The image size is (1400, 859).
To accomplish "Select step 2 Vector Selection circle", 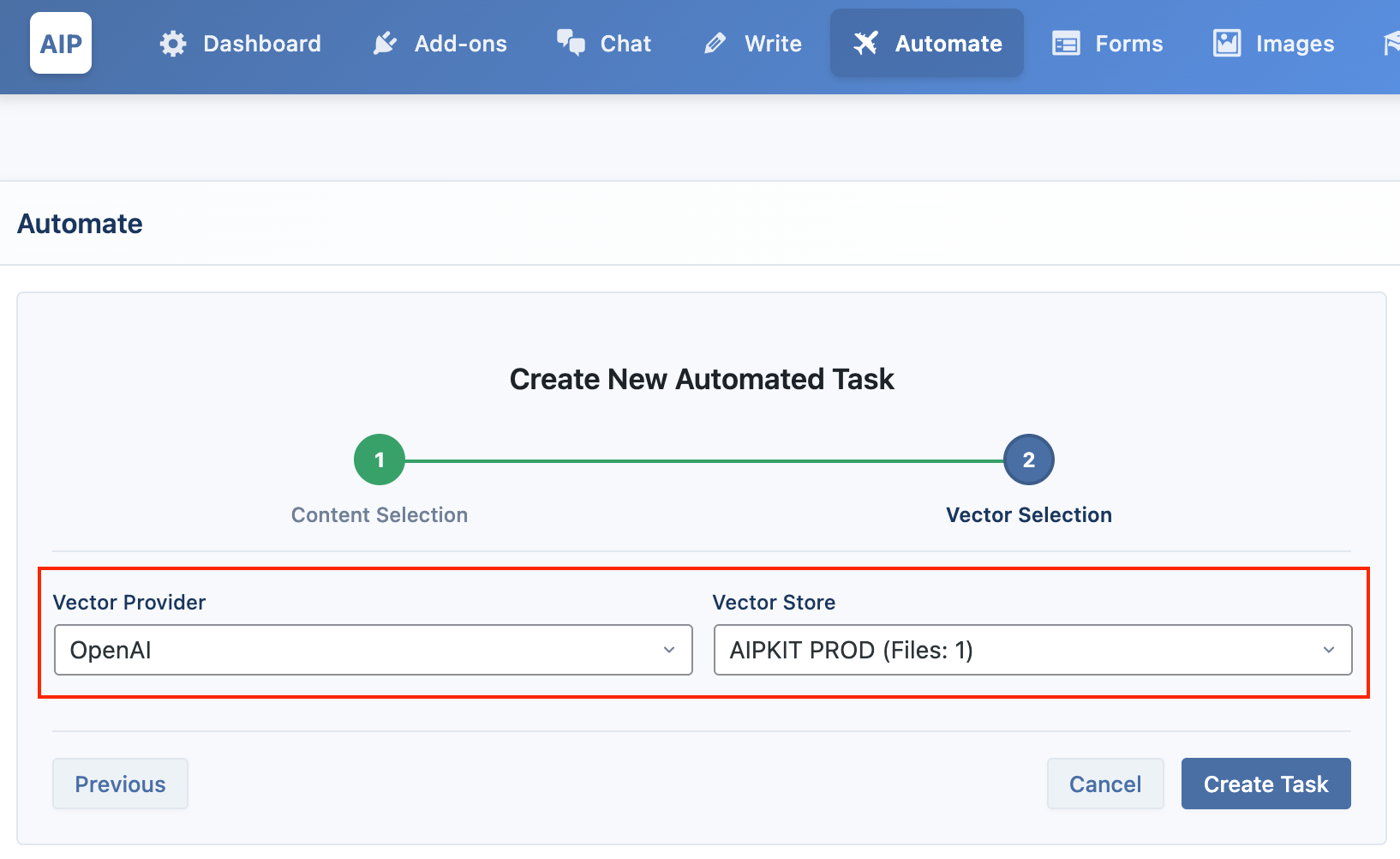I will pos(1029,460).
